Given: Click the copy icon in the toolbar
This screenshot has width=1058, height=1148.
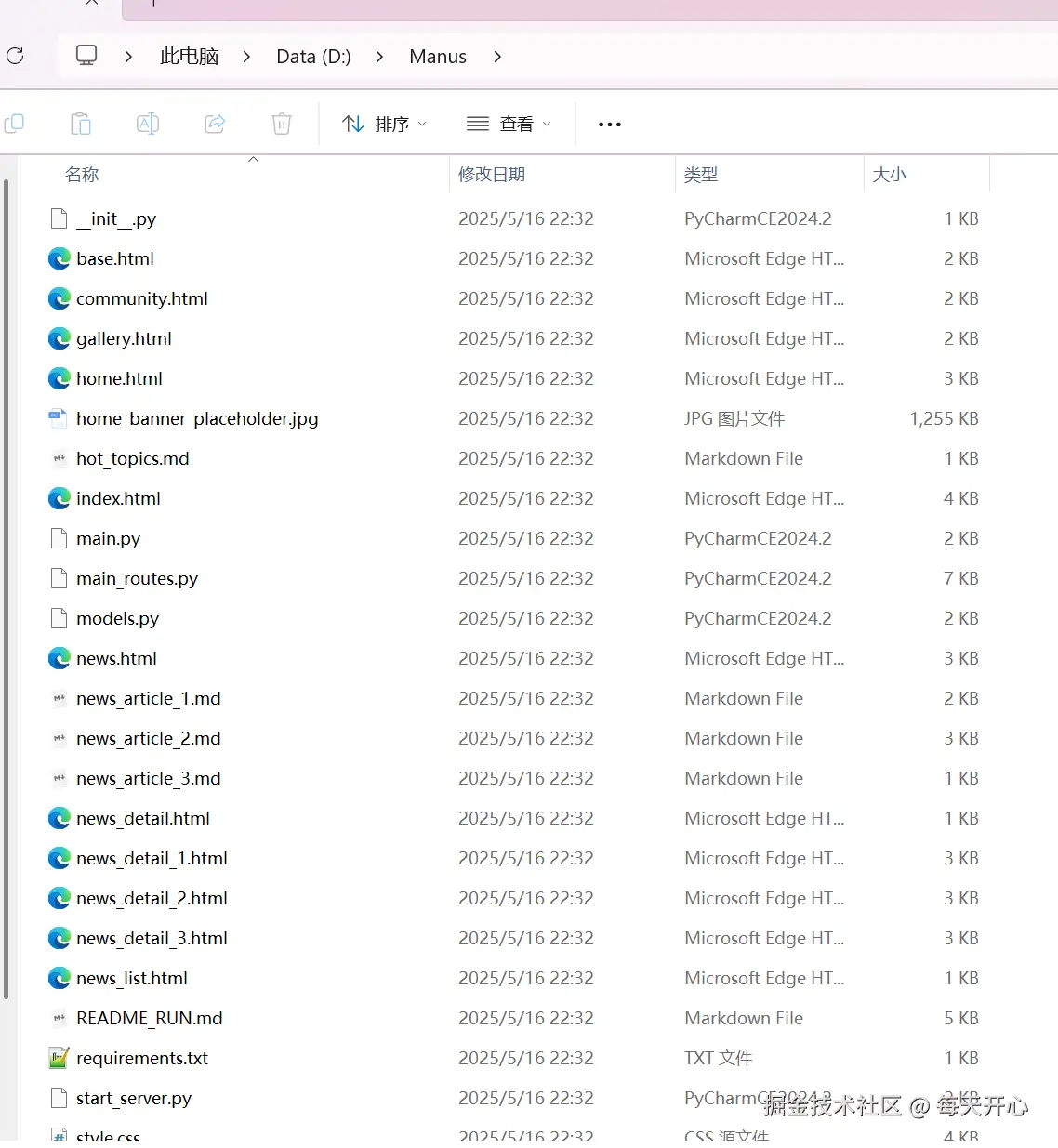Looking at the screenshot, I should 14,124.
